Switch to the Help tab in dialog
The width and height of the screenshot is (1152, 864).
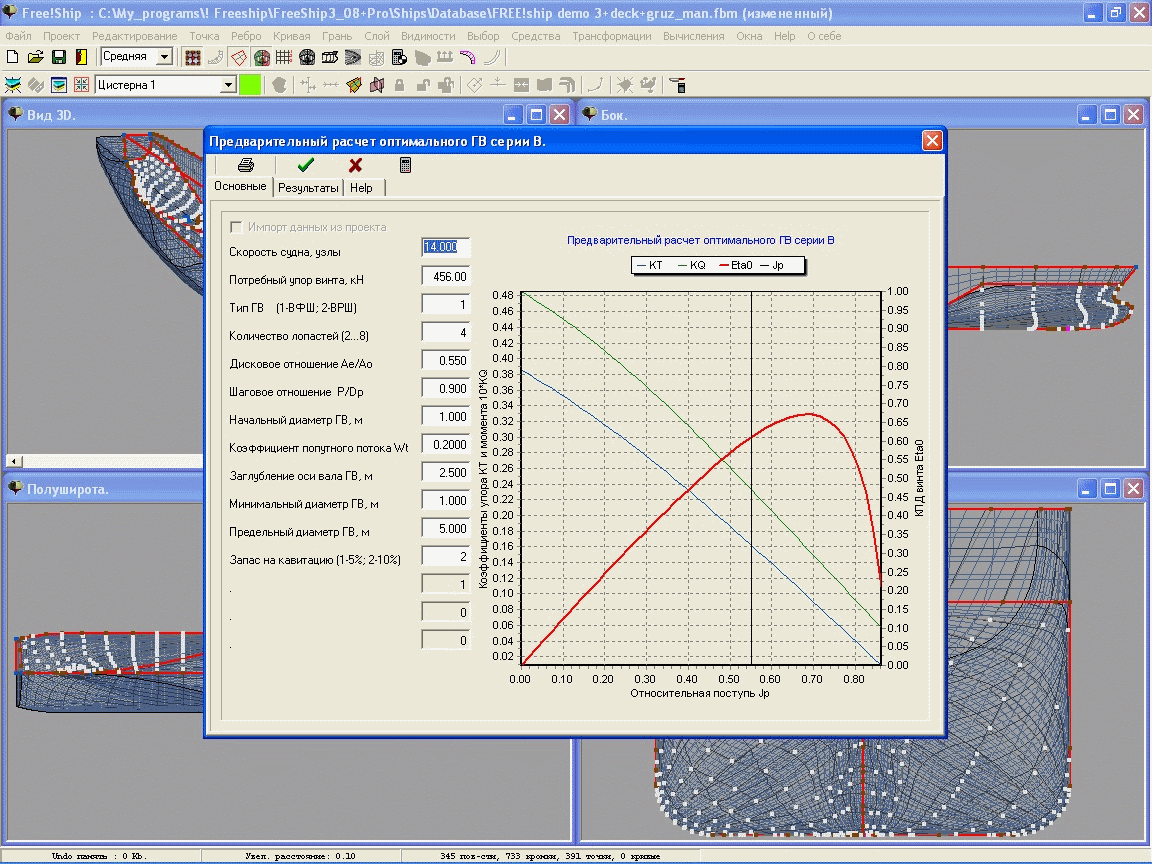[x=361, y=188]
